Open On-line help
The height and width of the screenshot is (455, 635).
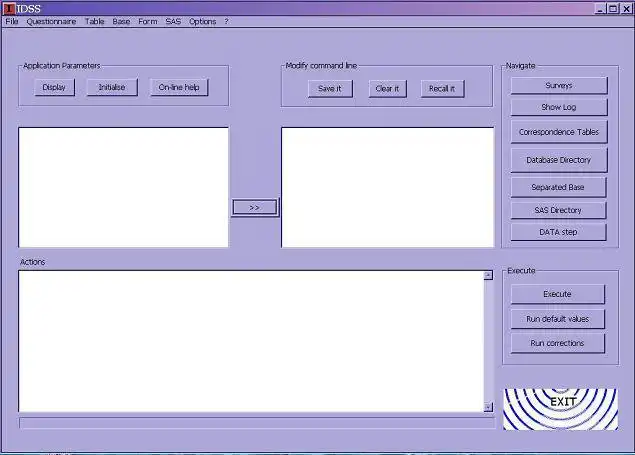coord(179,87)
